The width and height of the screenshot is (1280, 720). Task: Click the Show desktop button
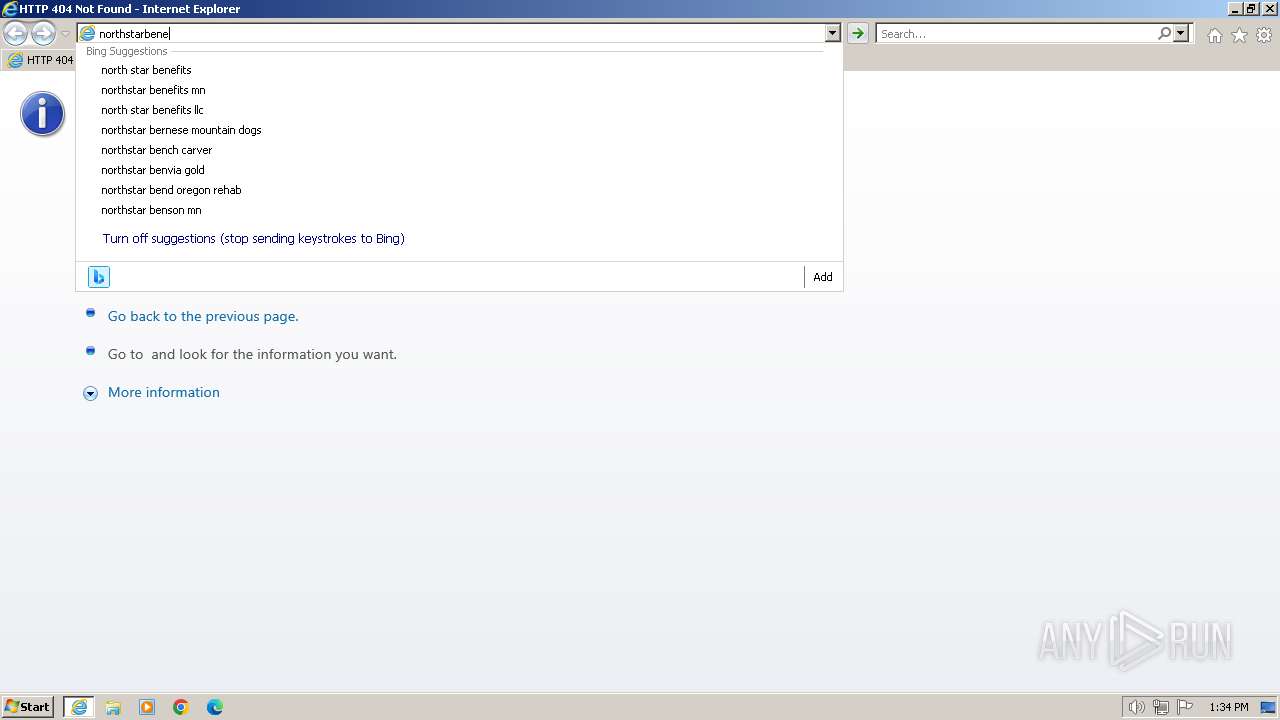coord(1268,707)
